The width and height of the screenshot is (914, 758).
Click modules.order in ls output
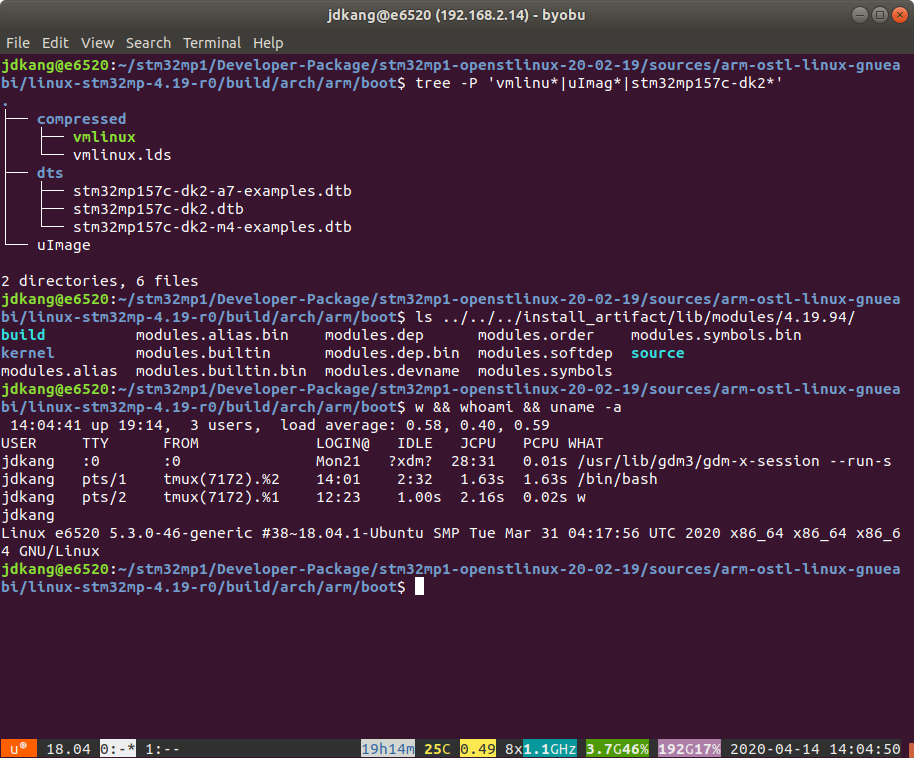pyautogui.click(x=536, y=335)
